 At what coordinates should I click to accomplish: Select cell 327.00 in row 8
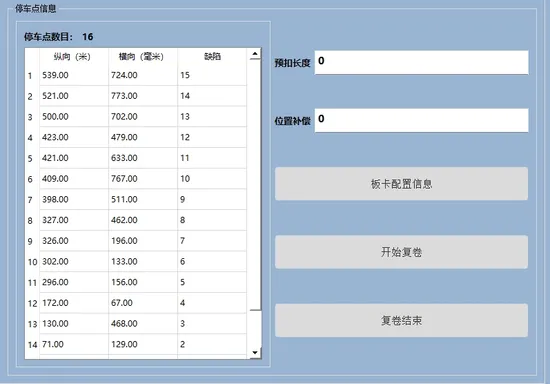(74, 220)
